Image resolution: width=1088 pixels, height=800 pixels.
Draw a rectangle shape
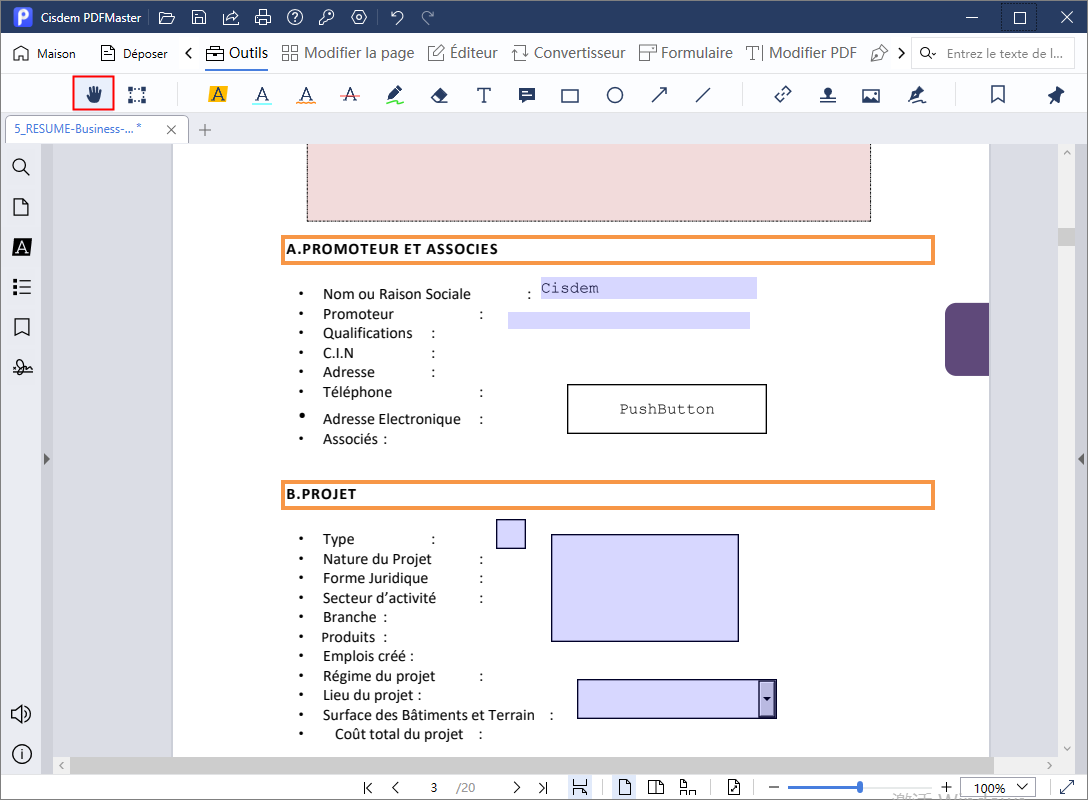coord(570,95)
